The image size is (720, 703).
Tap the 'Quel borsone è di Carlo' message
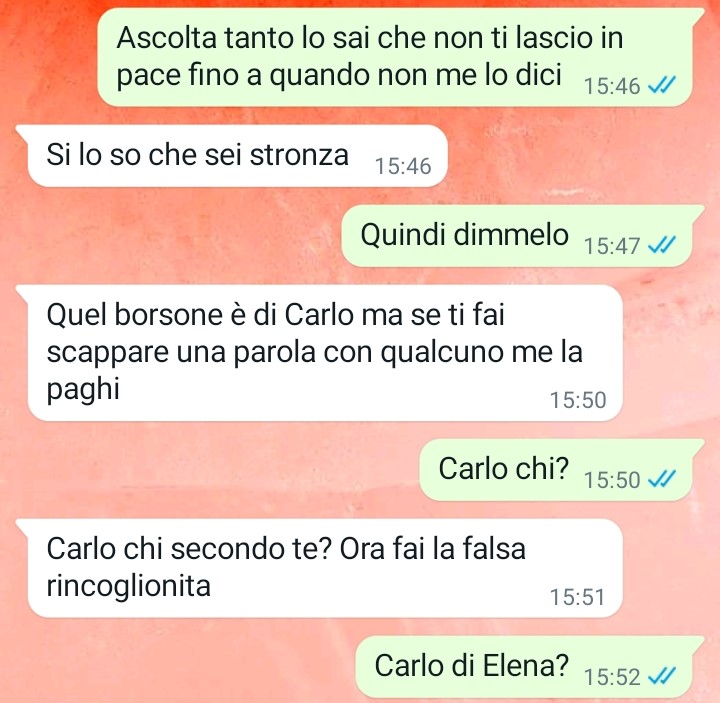pyautogui.click(x=319, y=353)
